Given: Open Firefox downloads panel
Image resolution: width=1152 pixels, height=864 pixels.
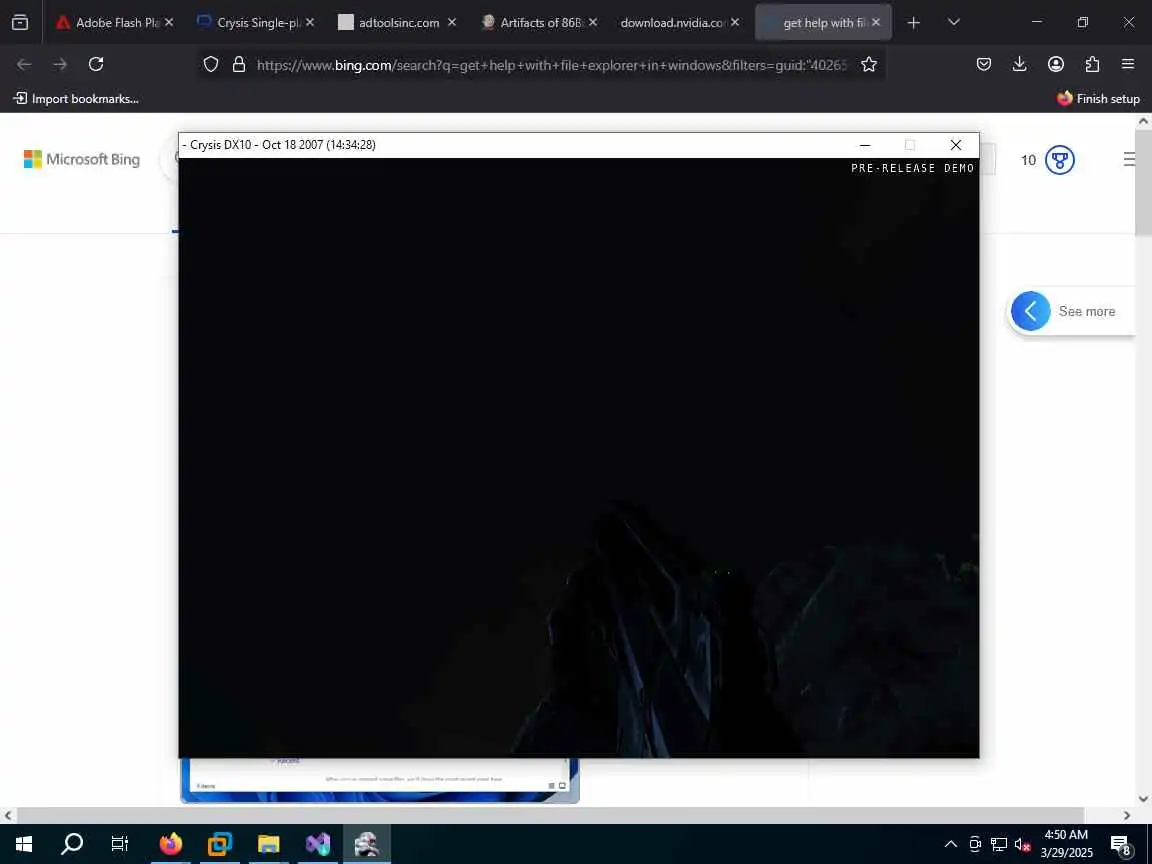Looking at the screenshot, I should point(1019,65).
